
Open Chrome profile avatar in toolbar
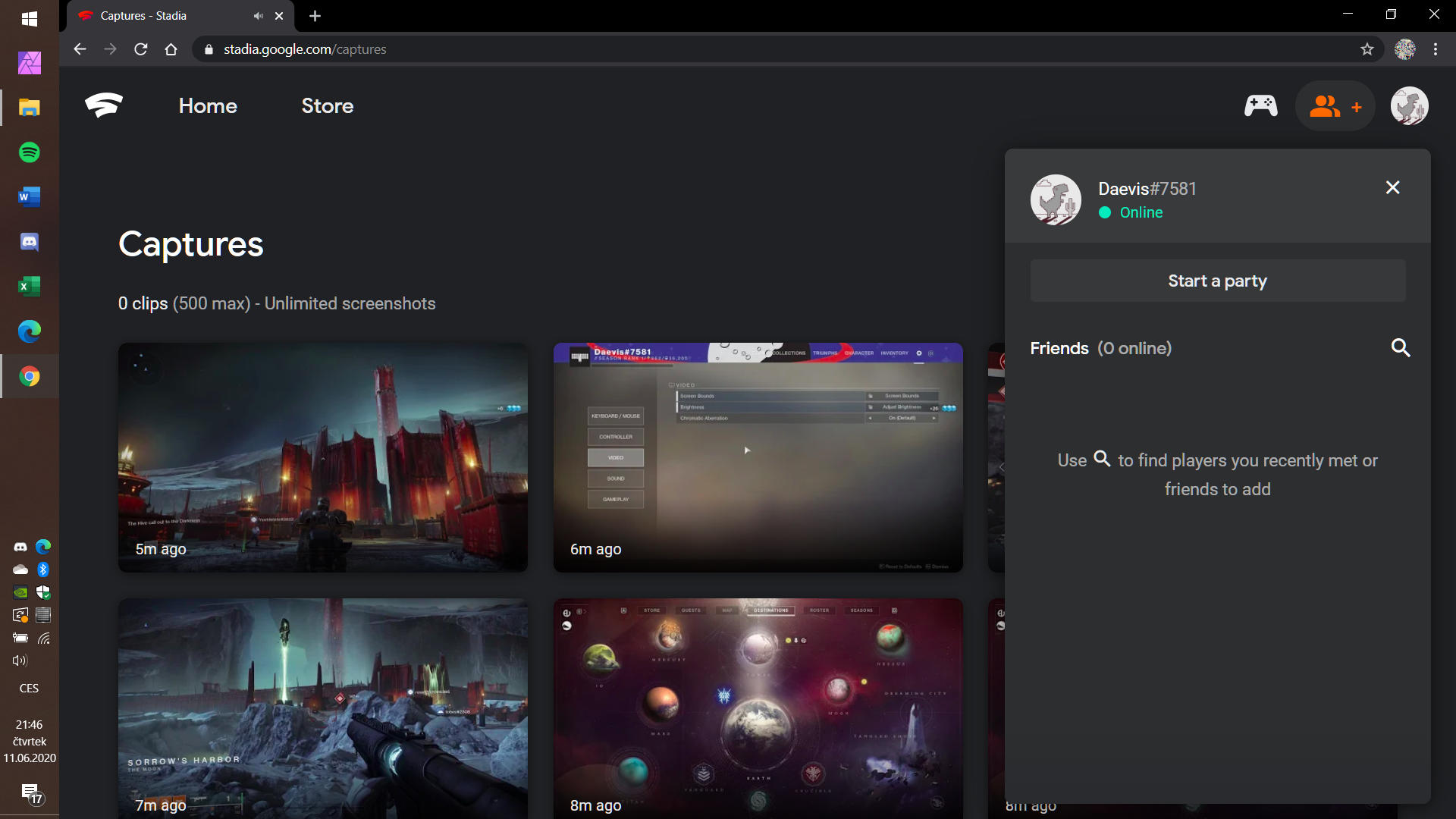click(1404, 49)
